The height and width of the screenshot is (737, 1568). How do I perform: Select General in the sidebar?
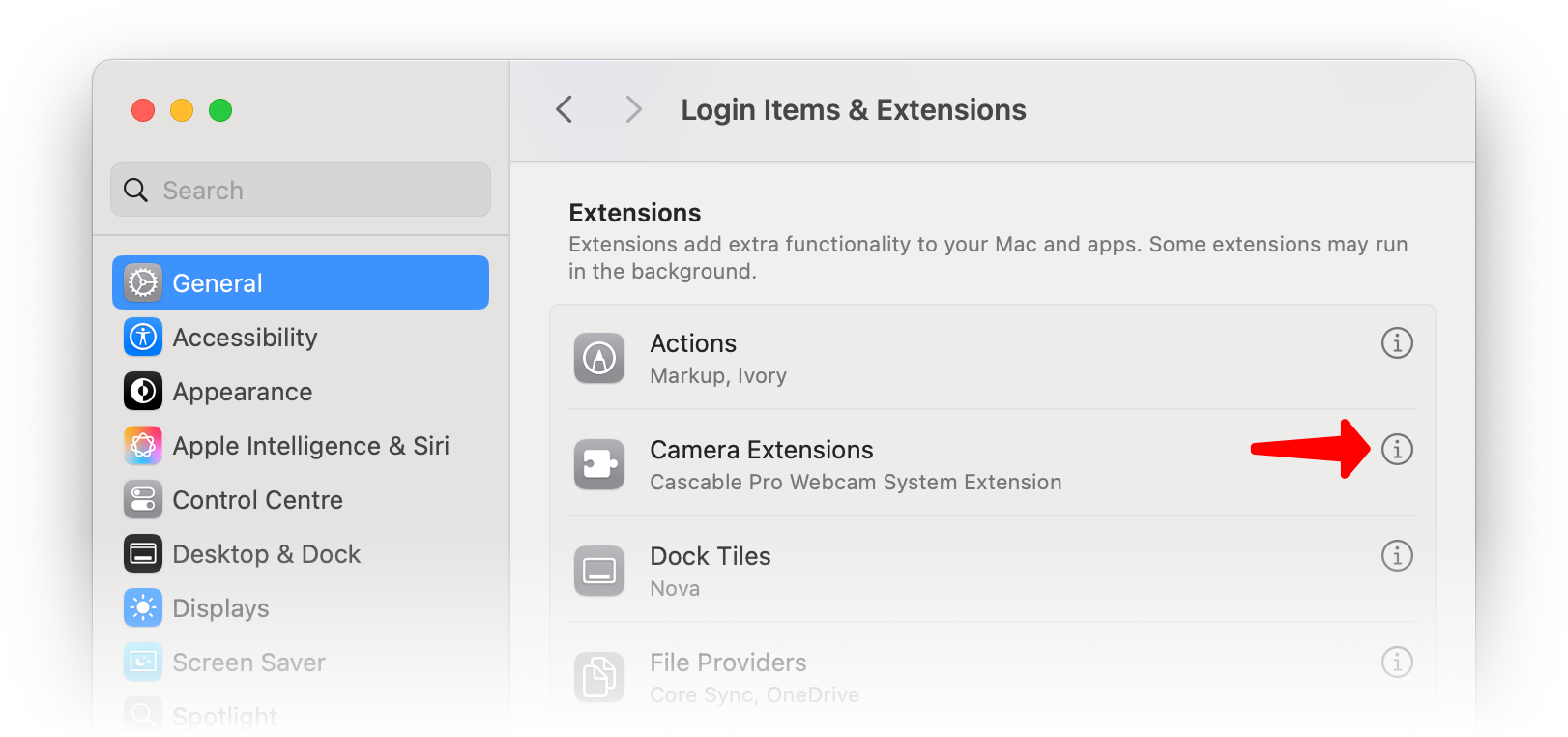tap(301, 282)
